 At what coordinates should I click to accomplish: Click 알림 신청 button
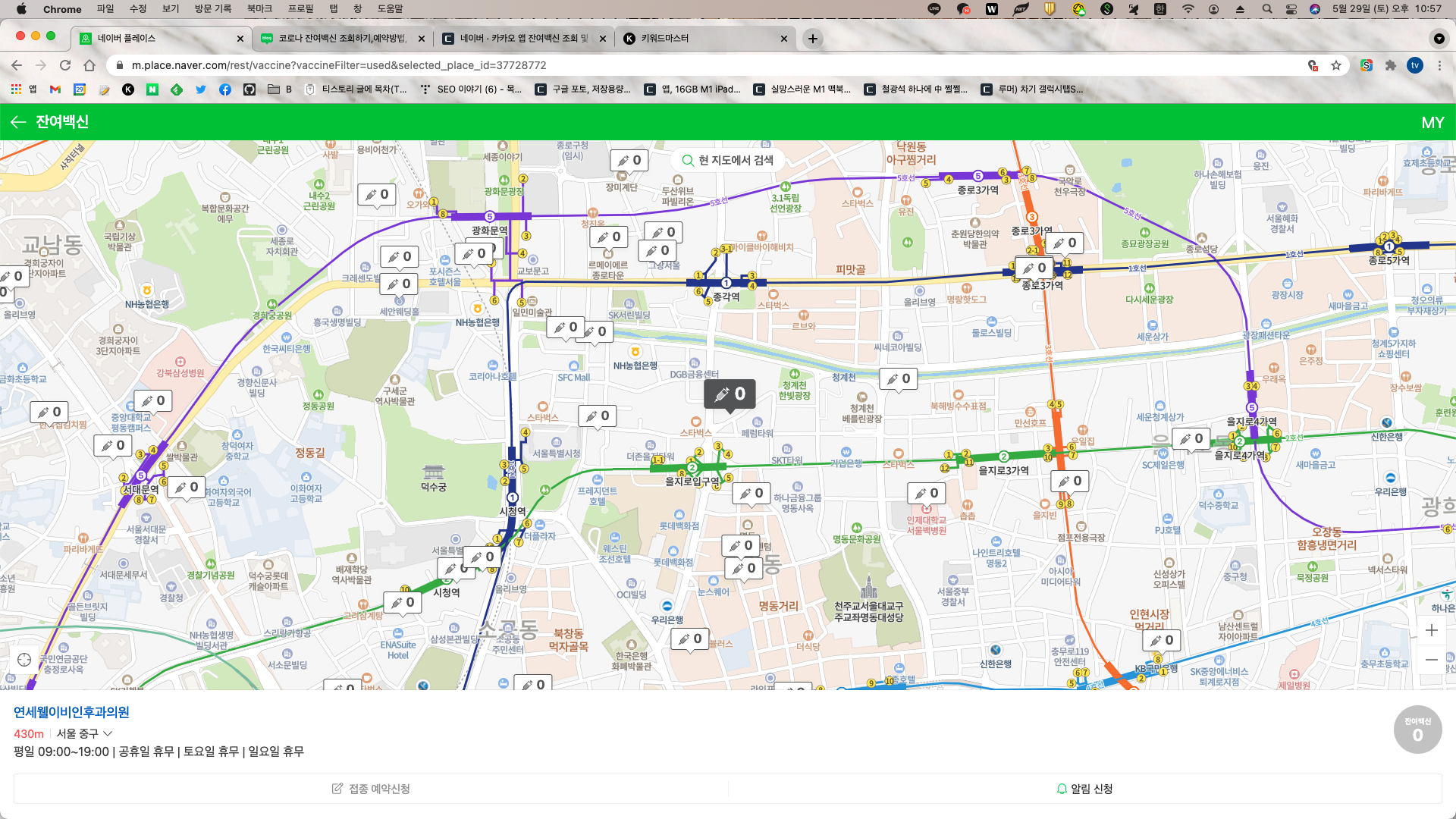1084,789
